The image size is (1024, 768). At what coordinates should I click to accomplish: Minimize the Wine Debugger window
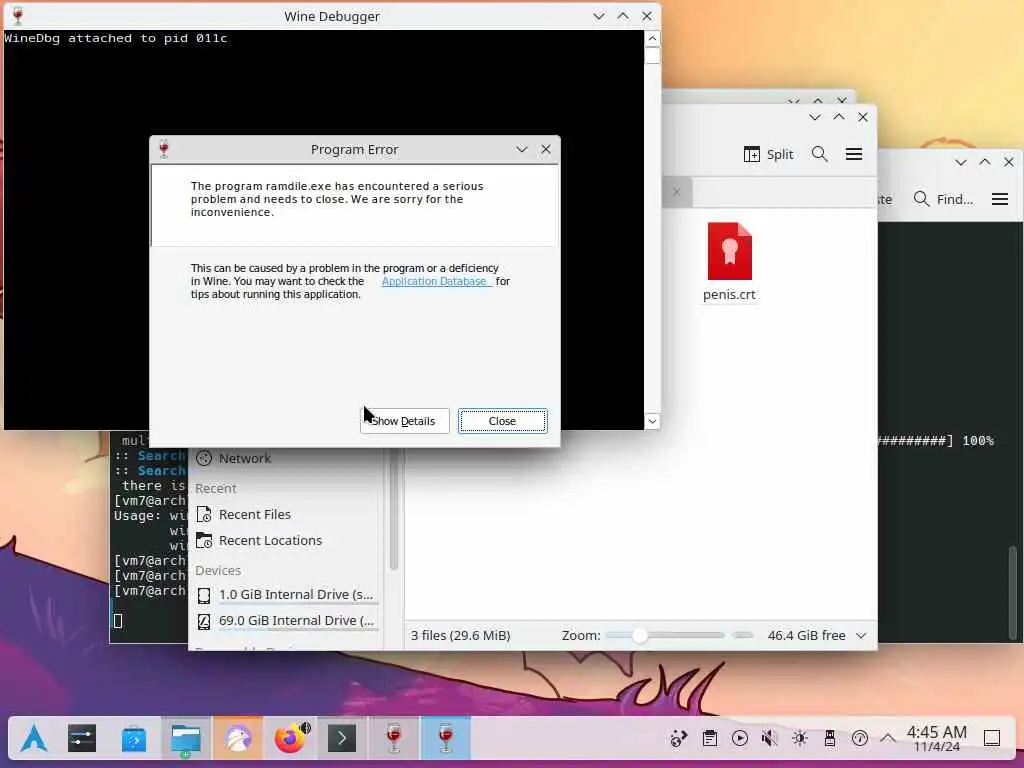(598, 16)
